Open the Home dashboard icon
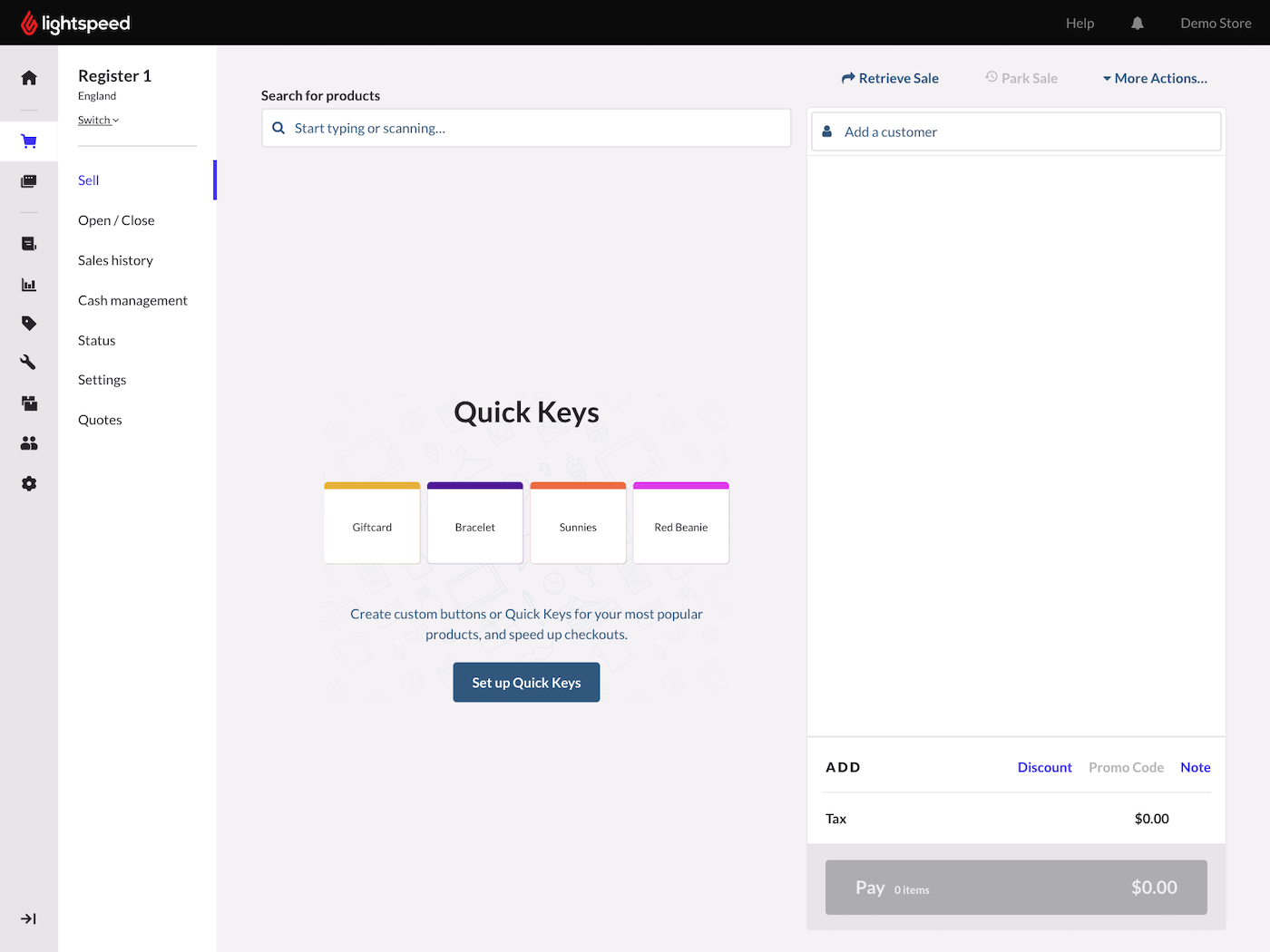Image resolution: width=1270 pixels, height=952 pixels. coord(28,79)
